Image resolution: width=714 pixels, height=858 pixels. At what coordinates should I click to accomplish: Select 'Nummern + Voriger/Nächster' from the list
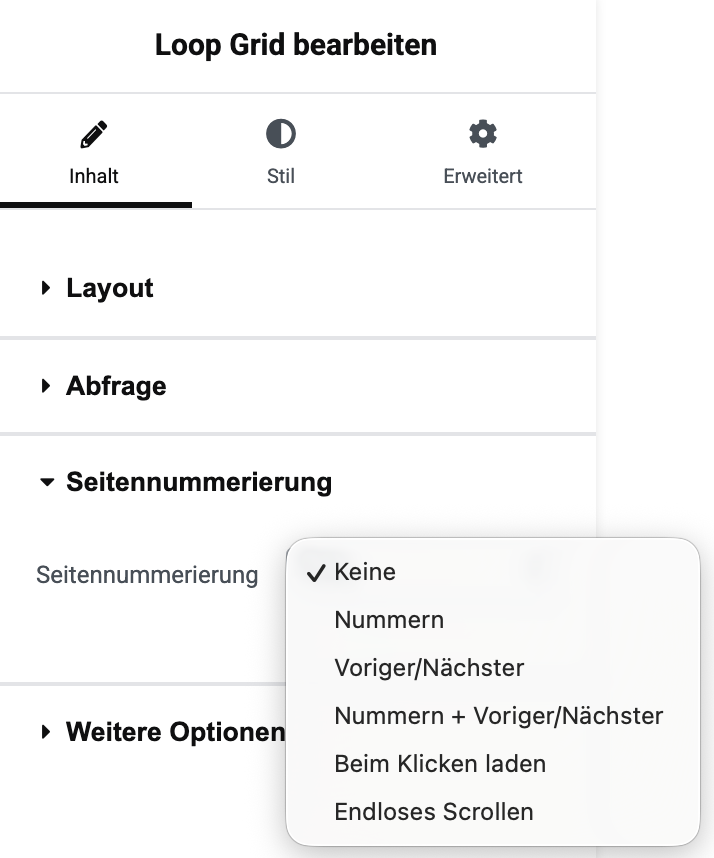(498, 715)
